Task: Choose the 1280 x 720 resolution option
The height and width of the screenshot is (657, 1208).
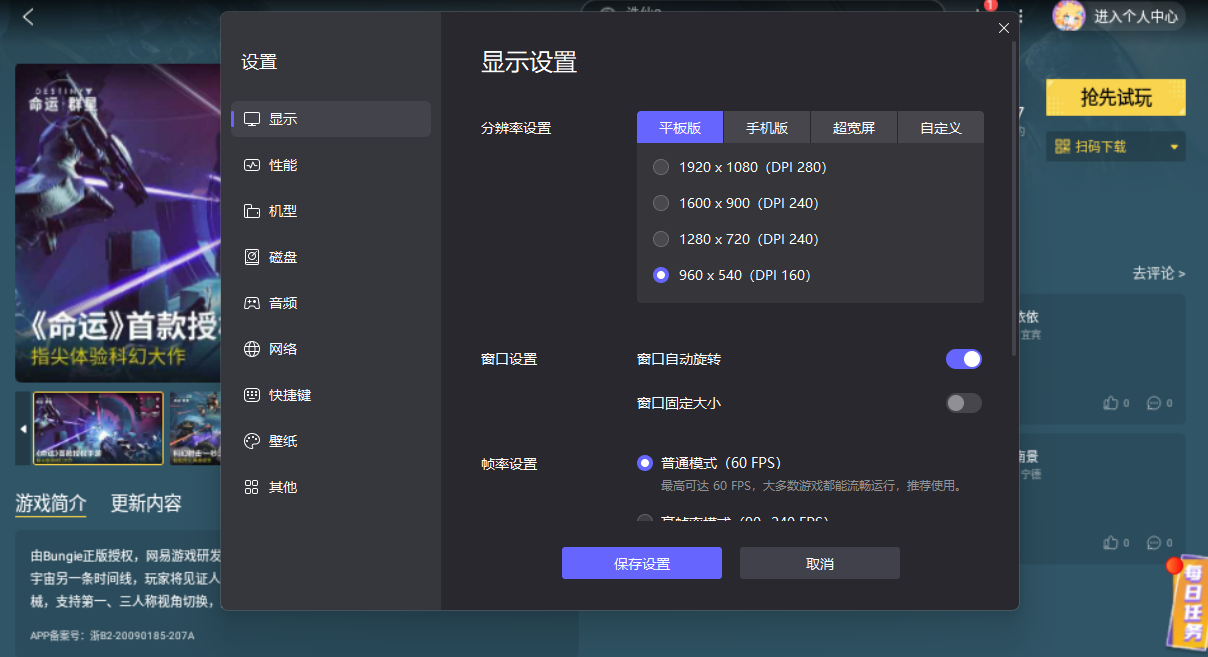Action: pyautogui.click(x=661, y=239)
